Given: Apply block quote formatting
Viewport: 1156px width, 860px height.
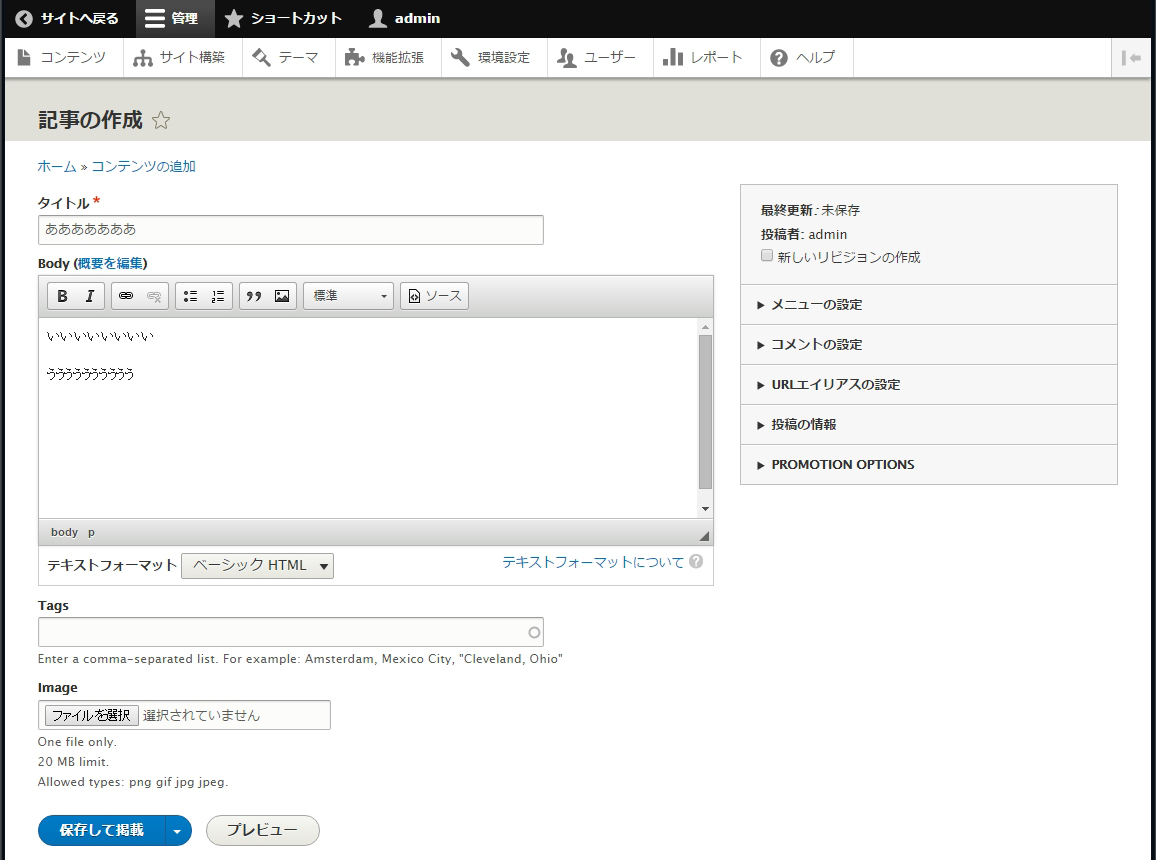Looking at the screenshot, I should click(254, 296).
